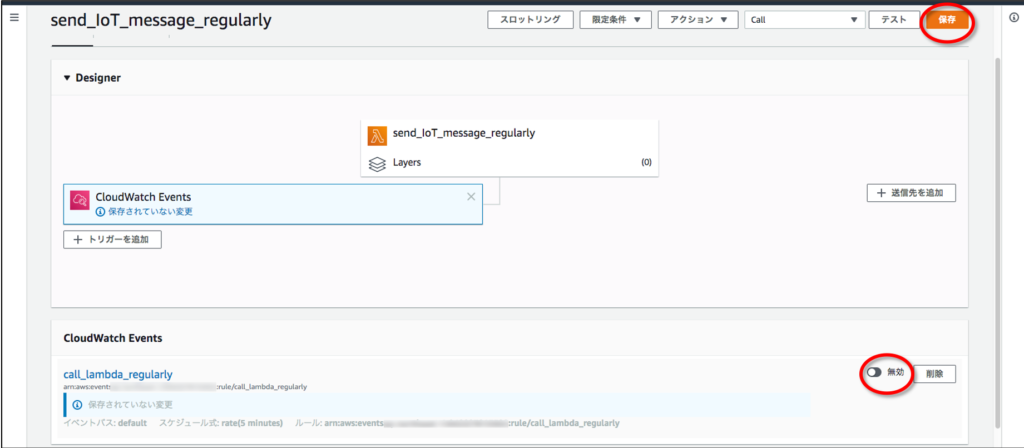Click info icon in the rule's unsaved changes banner
The width and height of the screenshot is (1024, 448).
coord(76,405)
